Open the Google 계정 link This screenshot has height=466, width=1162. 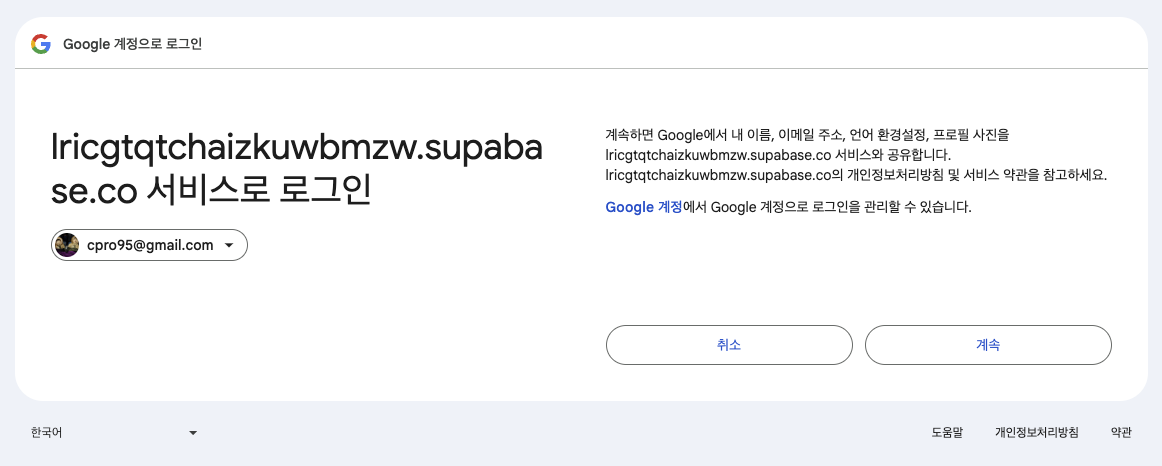(x=644, y=208)
